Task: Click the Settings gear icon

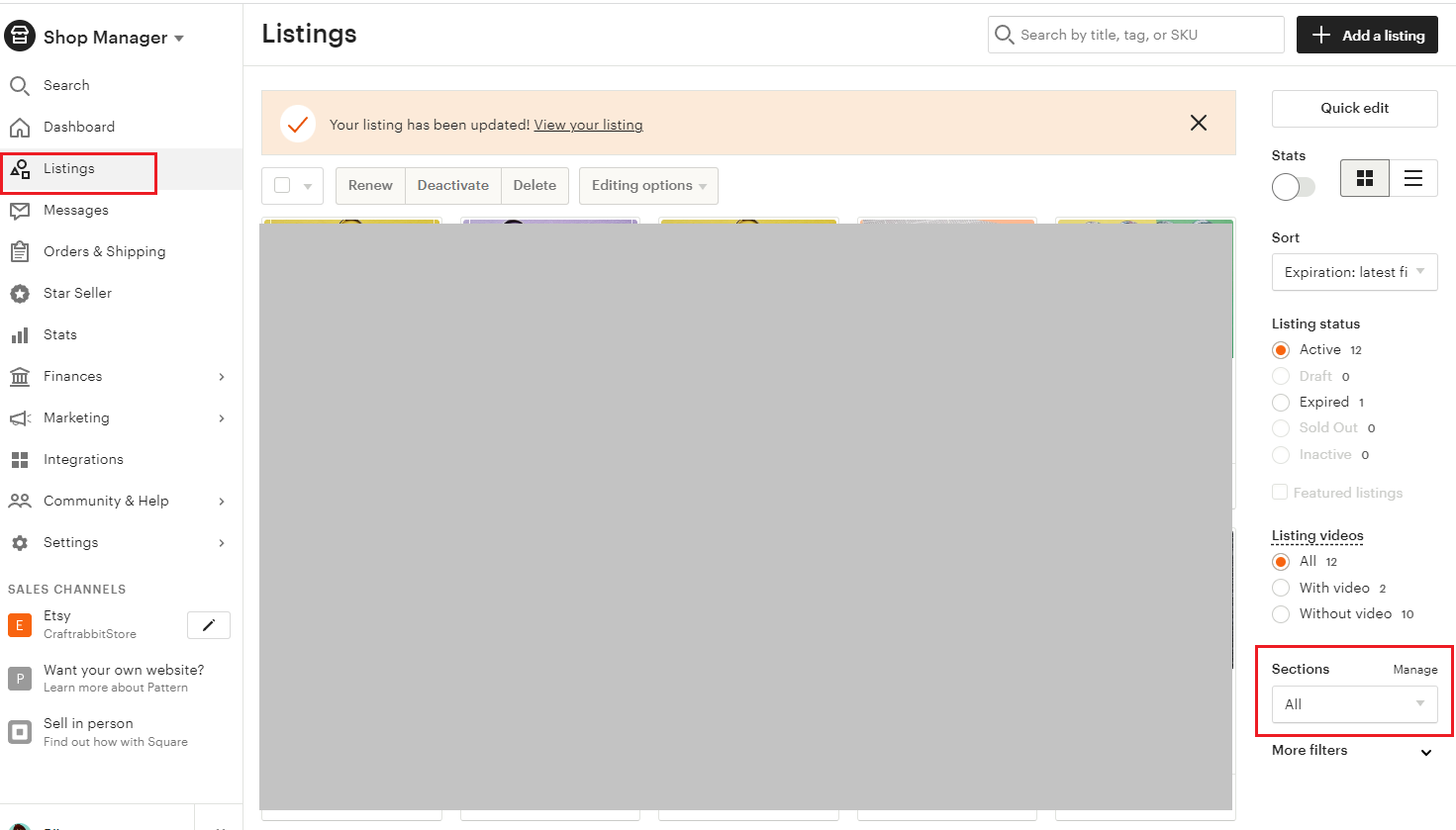Action: tap(20, 543)
